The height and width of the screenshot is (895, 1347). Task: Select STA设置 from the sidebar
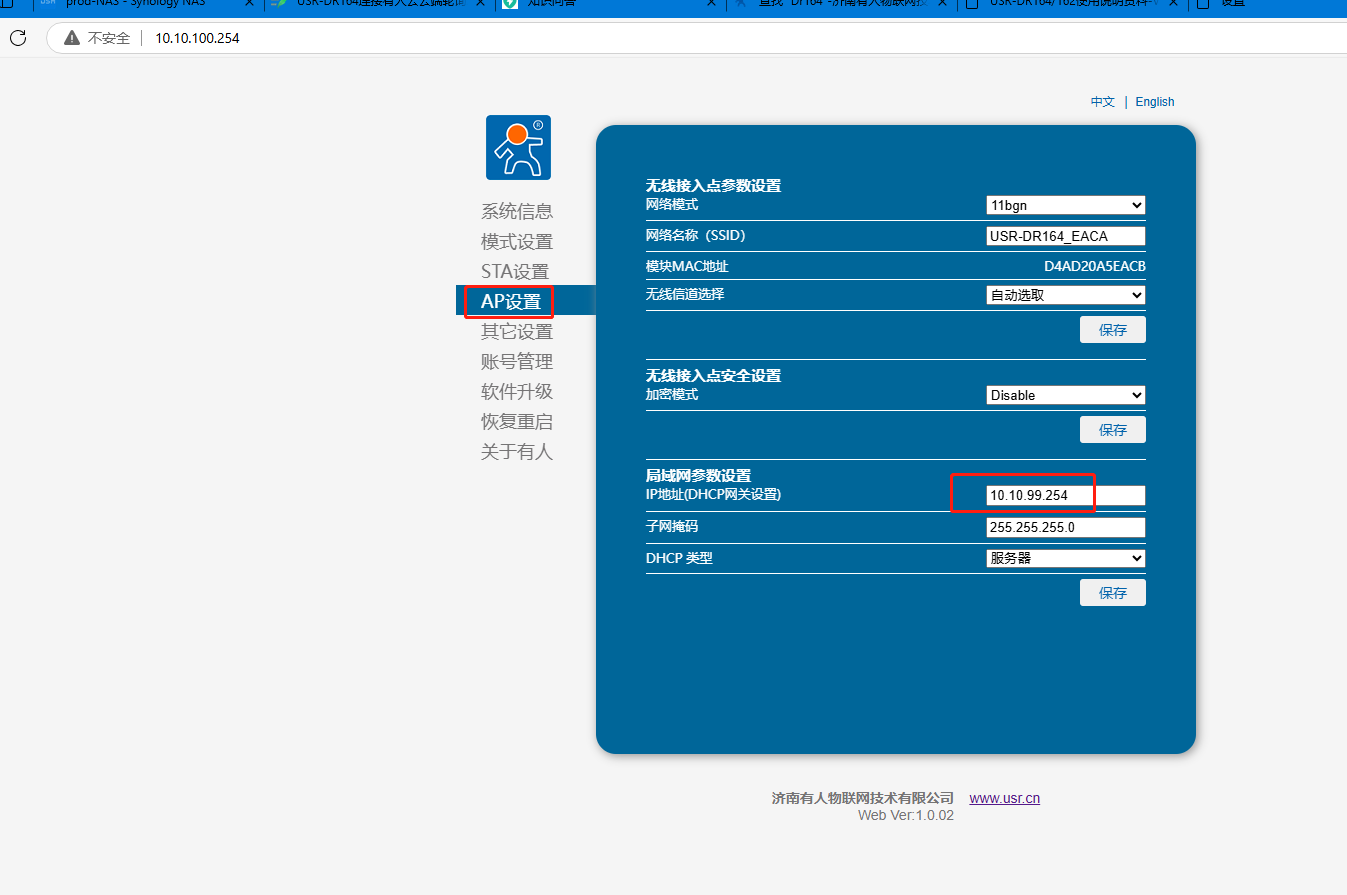pos(515,271)
